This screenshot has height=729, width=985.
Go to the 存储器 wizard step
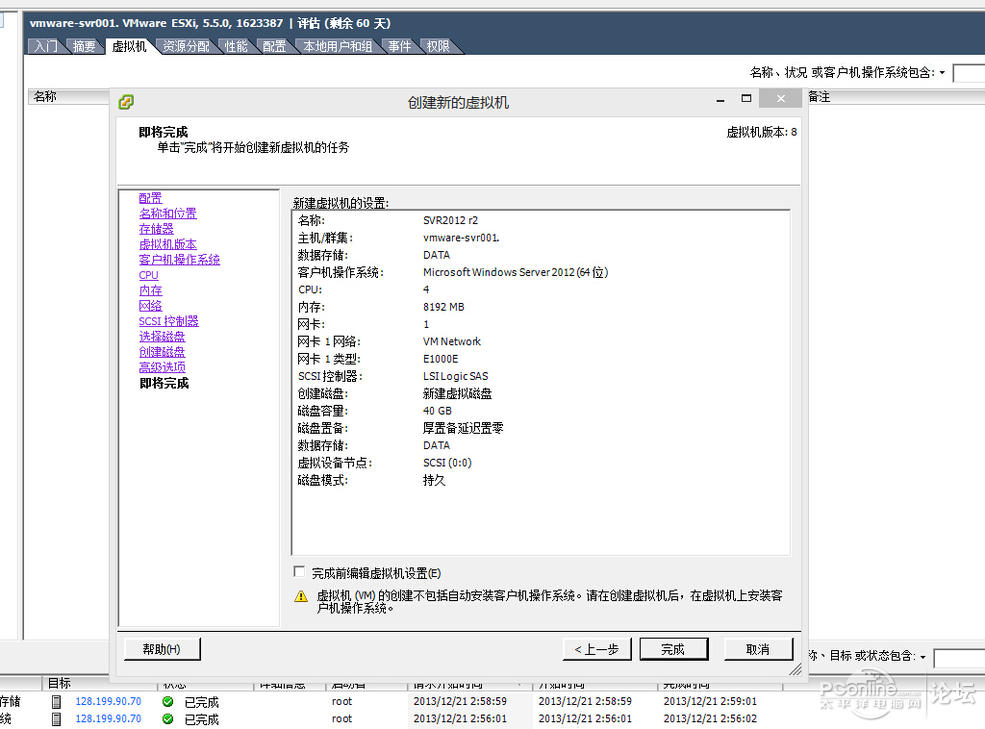[156, 229]
